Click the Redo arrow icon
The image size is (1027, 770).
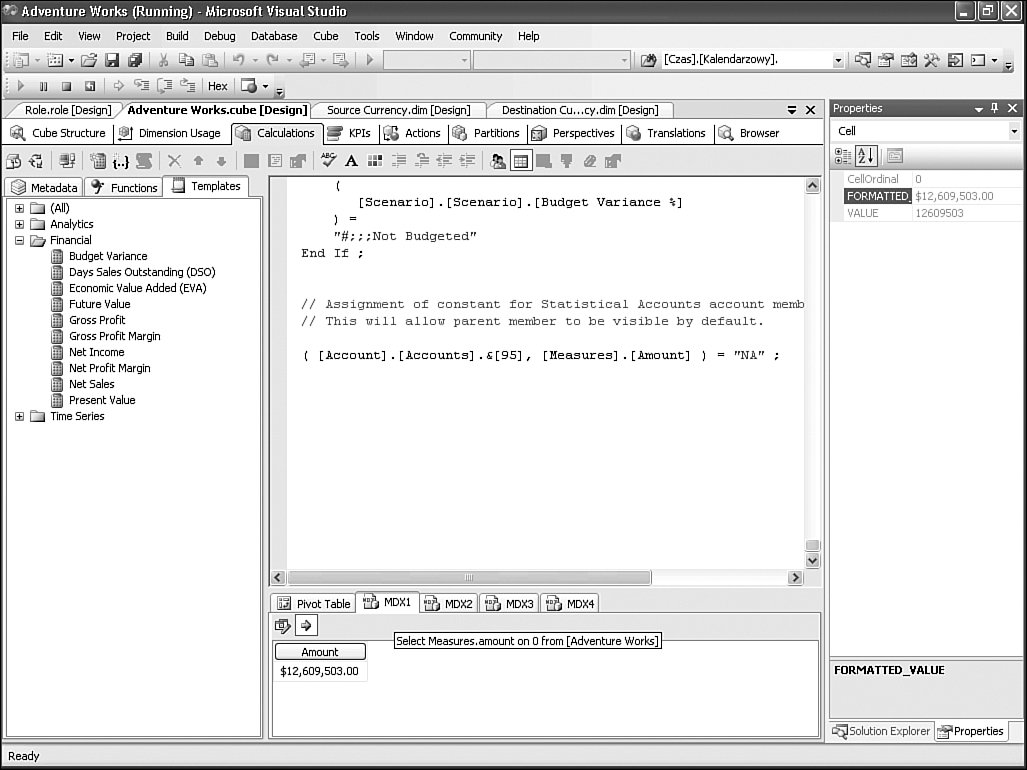(272, 60)
